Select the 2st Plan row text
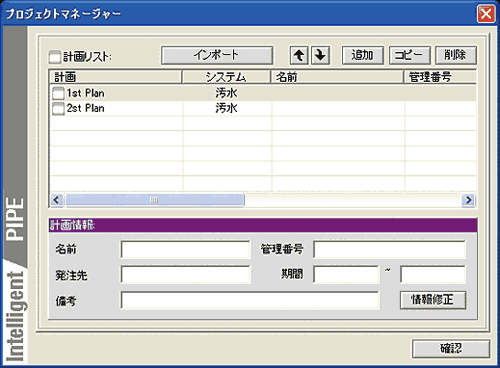Screen dimensions: 500x368 pos(86,108)
